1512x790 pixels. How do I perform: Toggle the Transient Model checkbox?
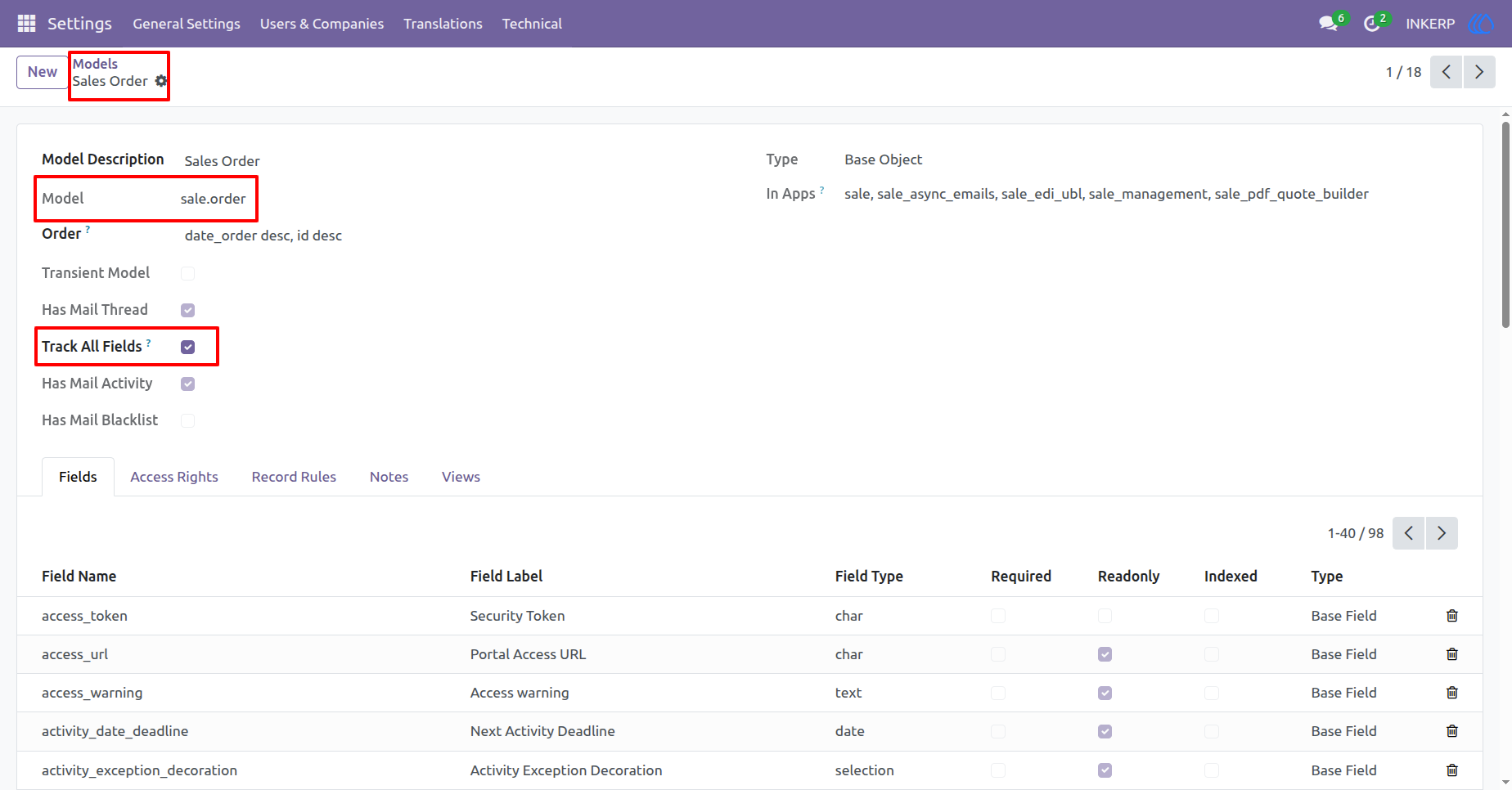coord(188,273)
